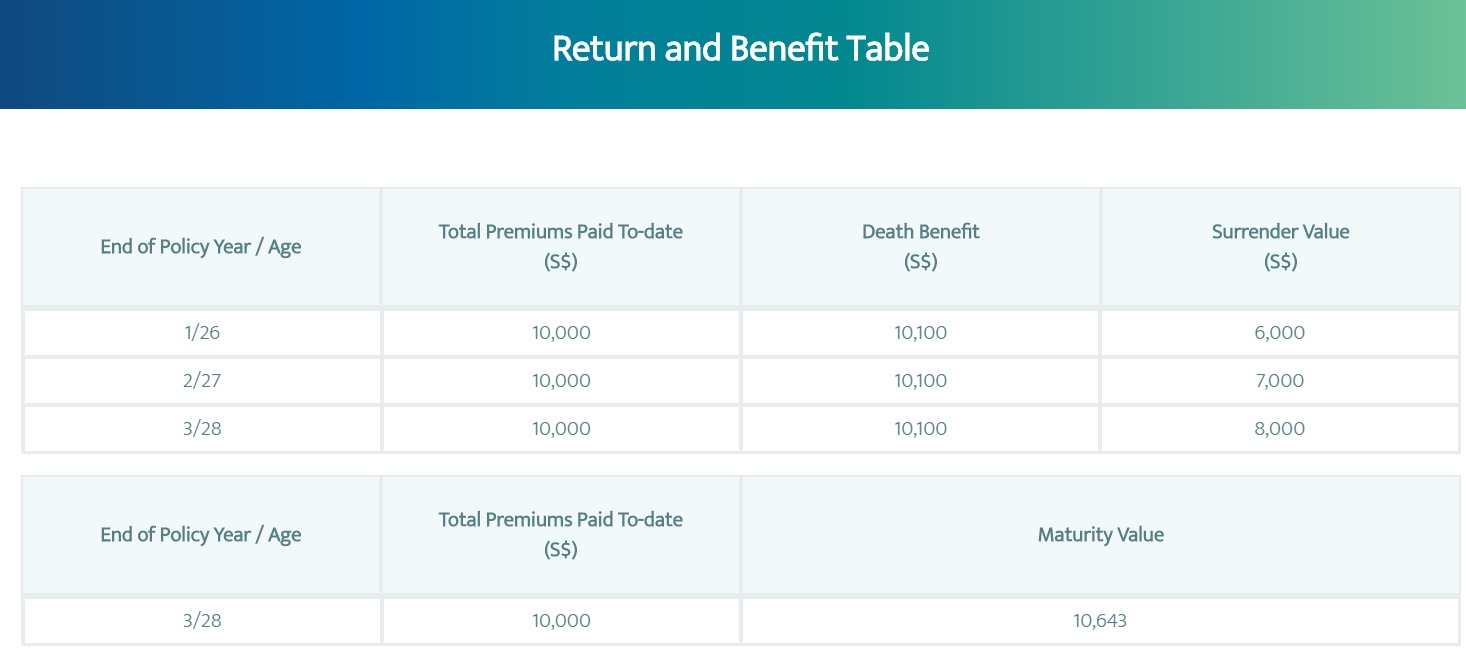Click the 10,000 premiums cell in row 1/26
Viewport: 1466px width, 650px height.
point(561,333)
